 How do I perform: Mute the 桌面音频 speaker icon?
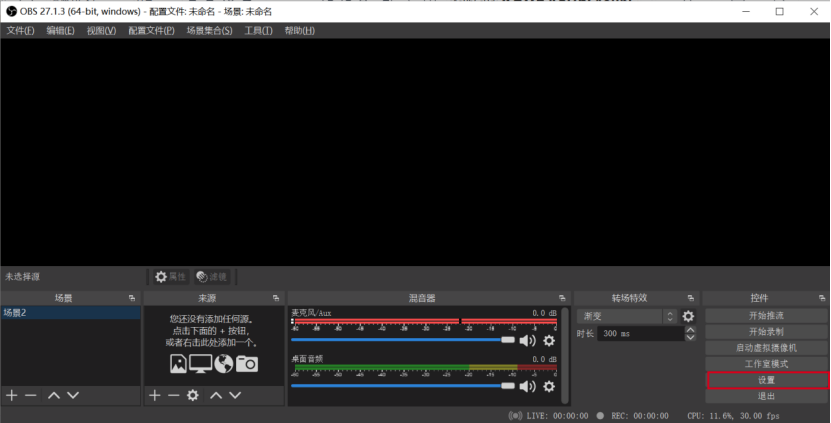527,386
